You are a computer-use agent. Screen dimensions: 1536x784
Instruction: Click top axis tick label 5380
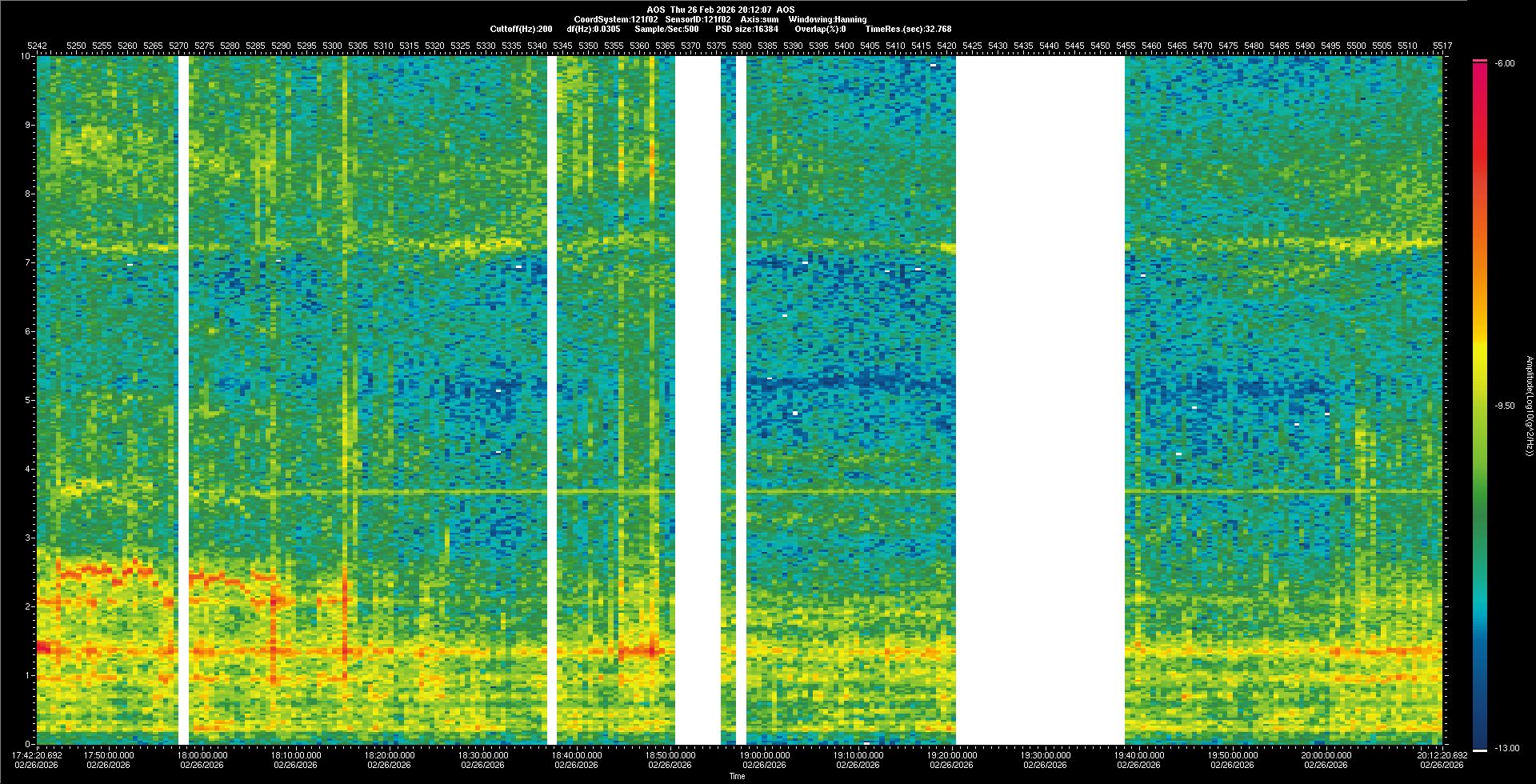(x=742, y=46)
